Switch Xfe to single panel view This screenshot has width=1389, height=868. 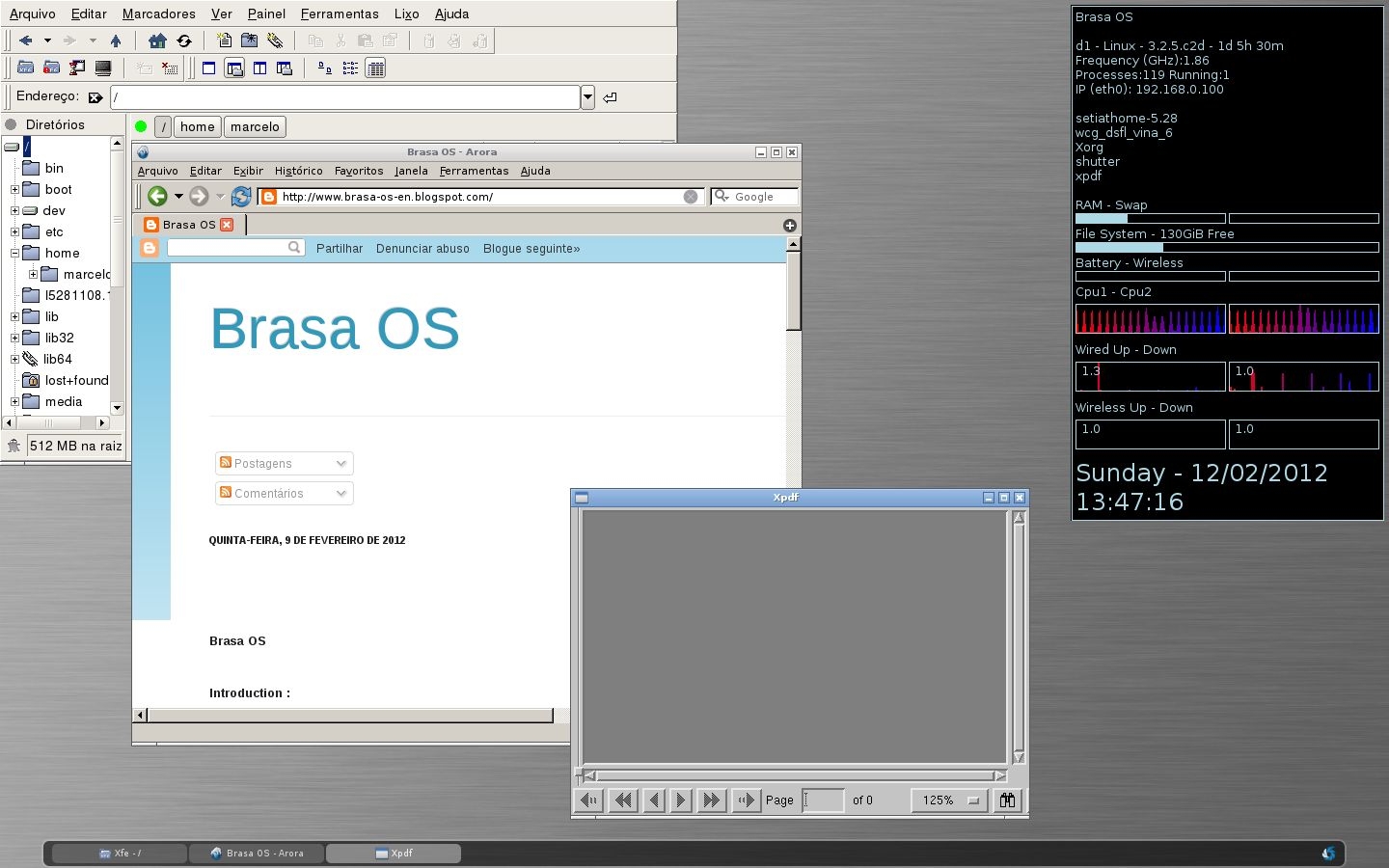tap(208, 68)
